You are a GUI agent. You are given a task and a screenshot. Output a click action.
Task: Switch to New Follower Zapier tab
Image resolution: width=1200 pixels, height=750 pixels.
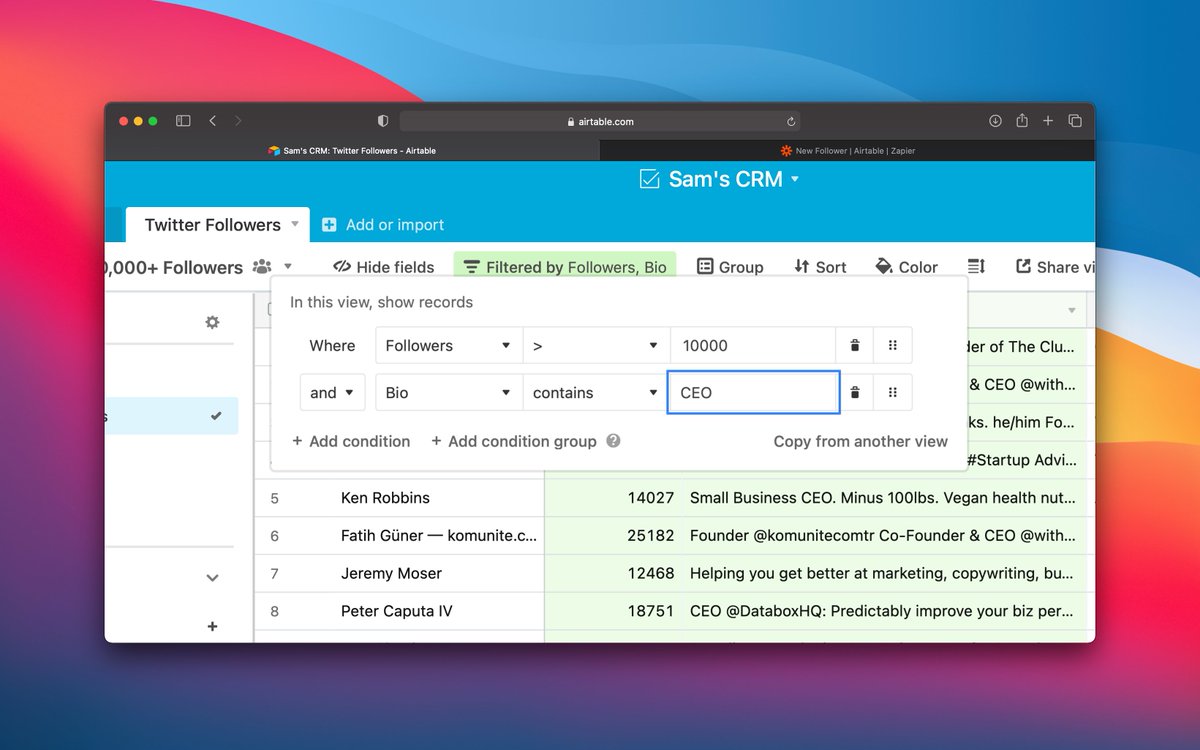coord(847,151)
